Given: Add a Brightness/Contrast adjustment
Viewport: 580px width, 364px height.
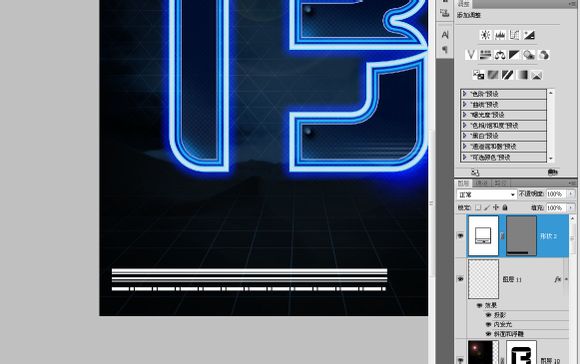Looking at the screenshot, I should point(485,35).
